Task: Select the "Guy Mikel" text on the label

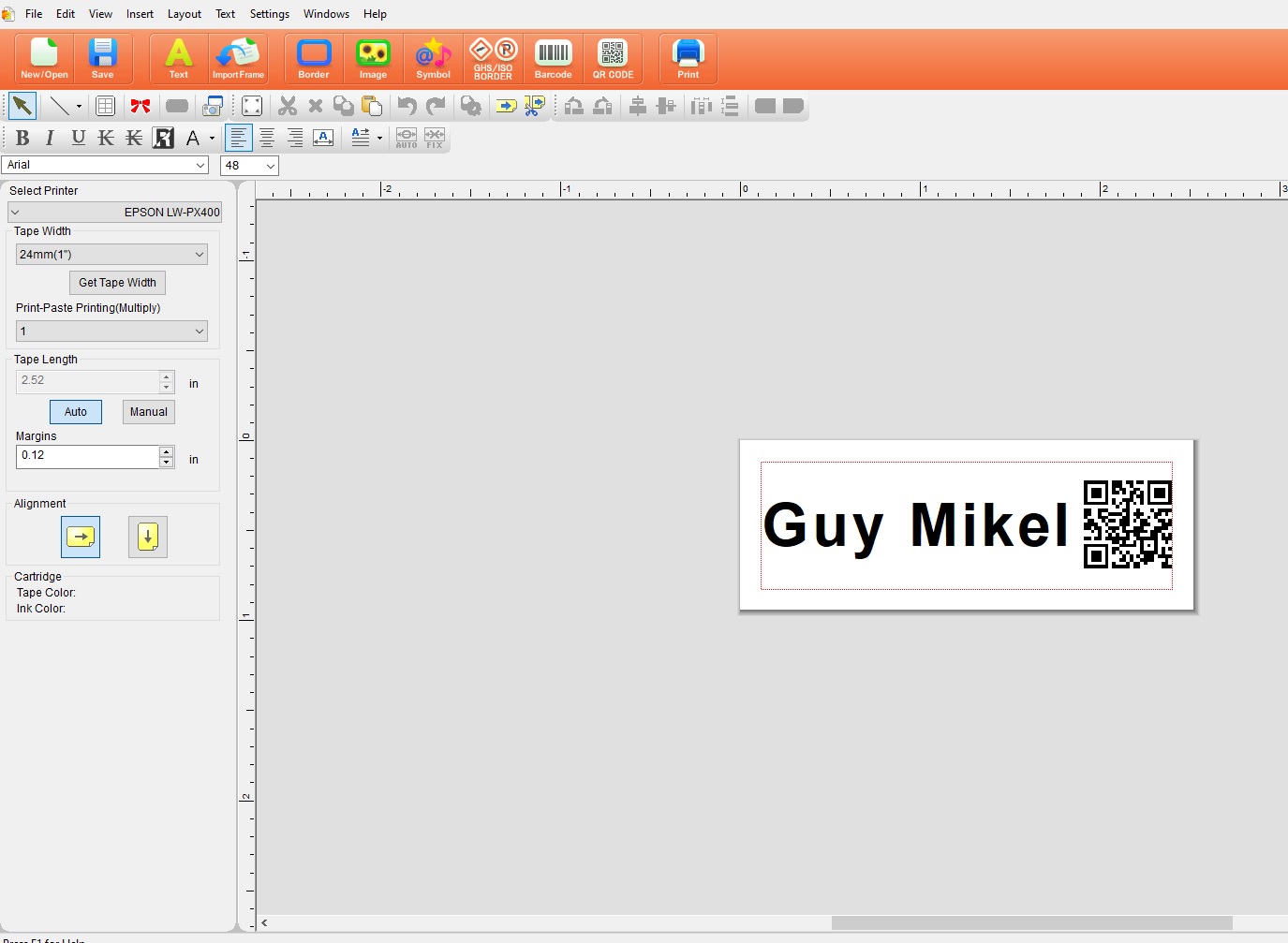Action: pyautogui.click(x=916, y=525)
